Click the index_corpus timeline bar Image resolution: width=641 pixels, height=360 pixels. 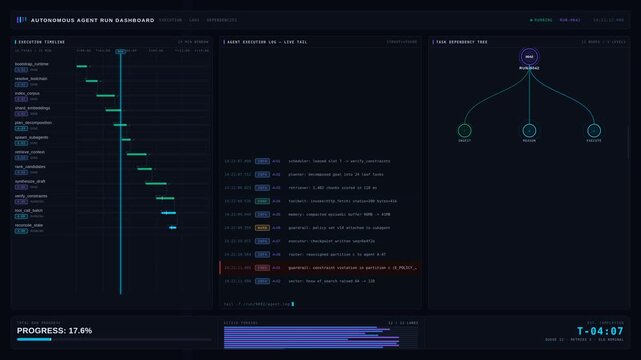pos(105,96)
